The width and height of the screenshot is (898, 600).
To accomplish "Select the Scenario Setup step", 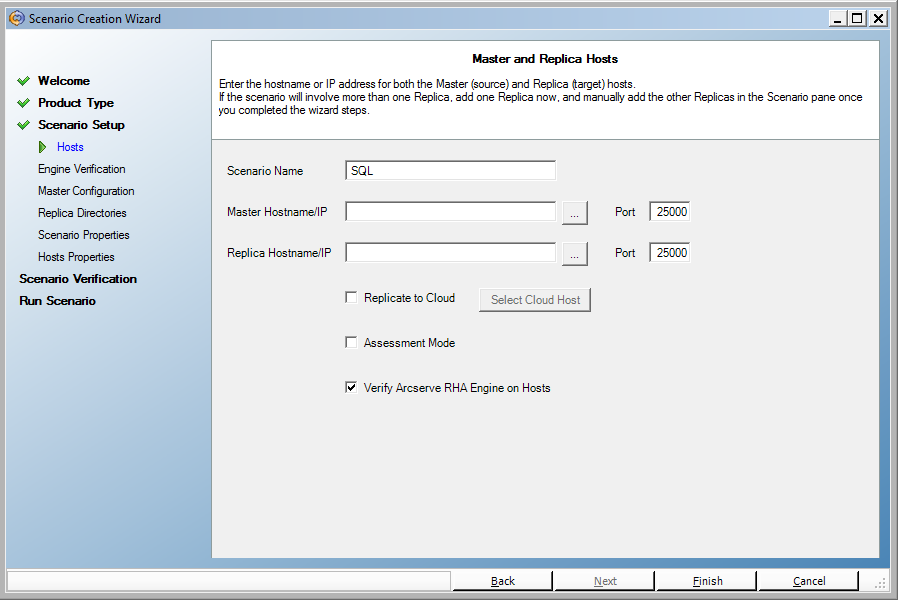I will 81,125.
